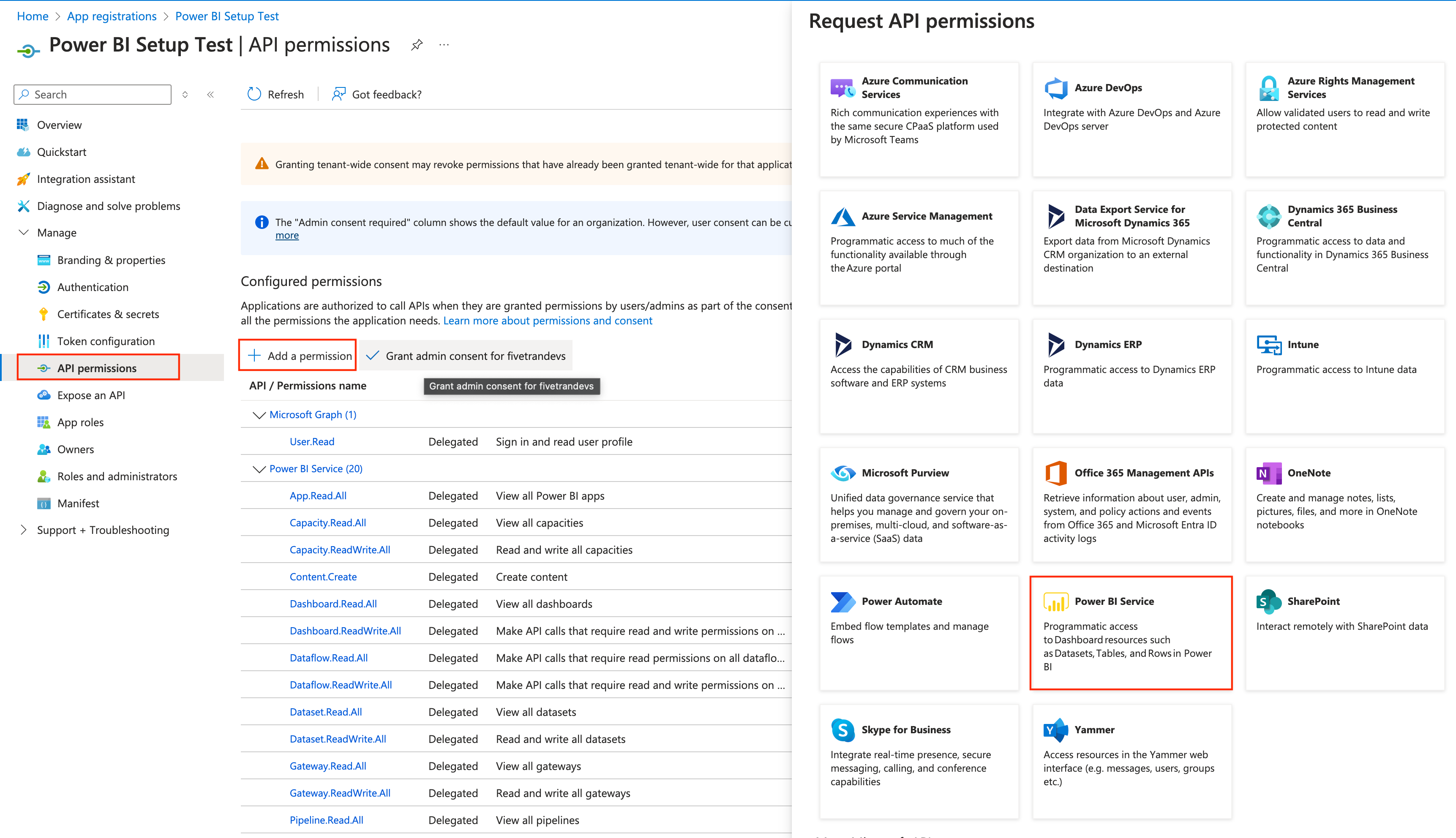Click the Quickstart cloud icon
1456x838 pixels.
tap(23, 152)
